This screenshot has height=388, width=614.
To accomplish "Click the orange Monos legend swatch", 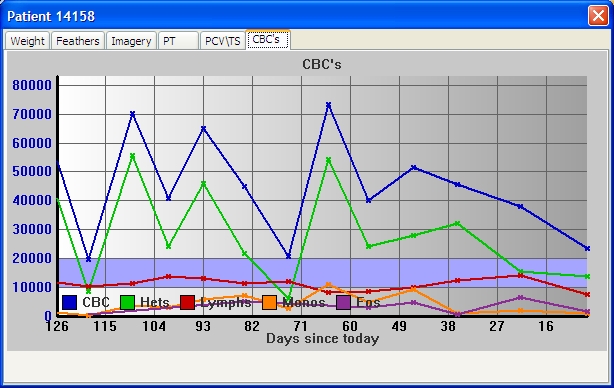I will coord(269,302).
